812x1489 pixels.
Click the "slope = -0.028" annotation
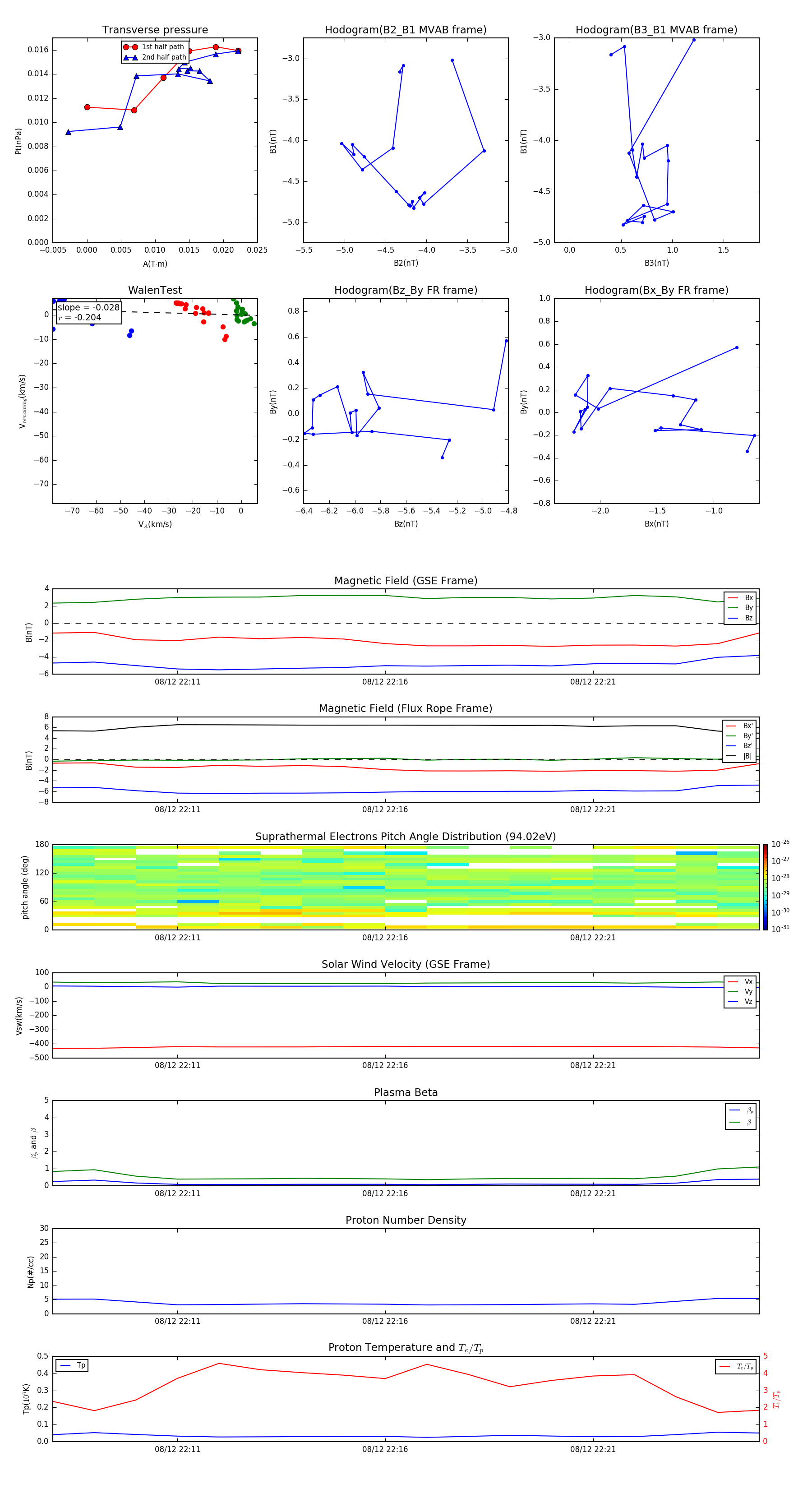88,308
